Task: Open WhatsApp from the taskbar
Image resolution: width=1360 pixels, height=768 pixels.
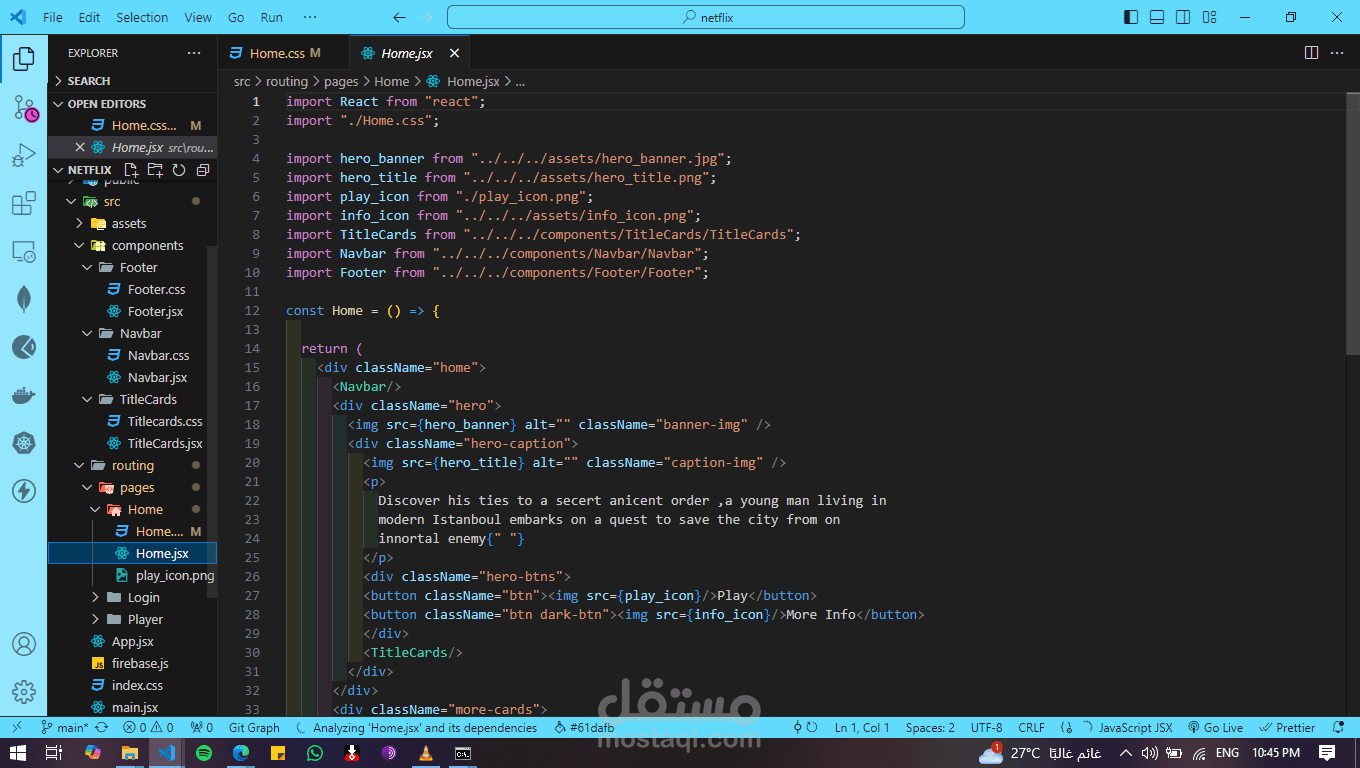Action: coord(315,753)
